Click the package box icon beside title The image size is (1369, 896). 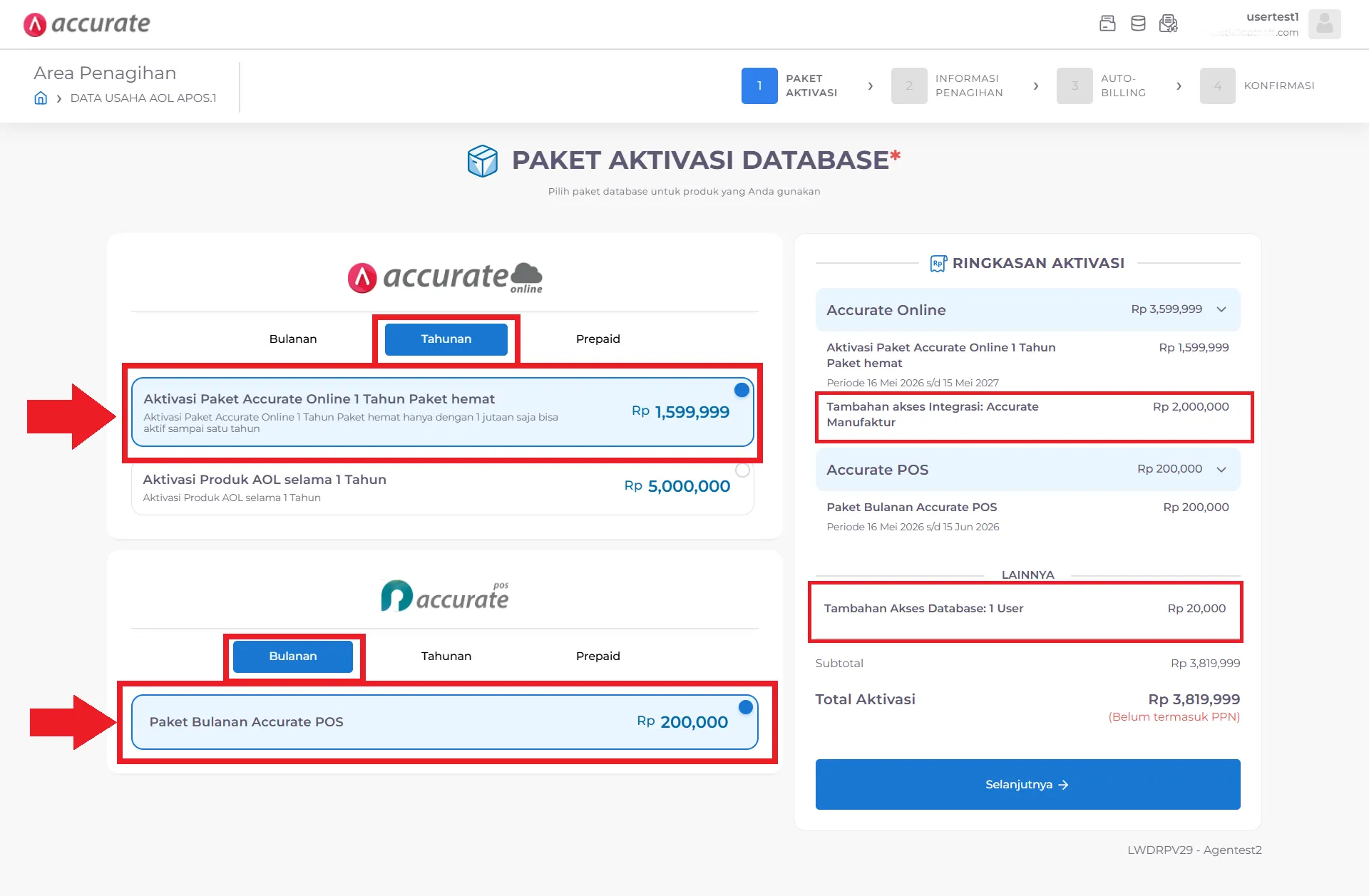coord(483,161)
